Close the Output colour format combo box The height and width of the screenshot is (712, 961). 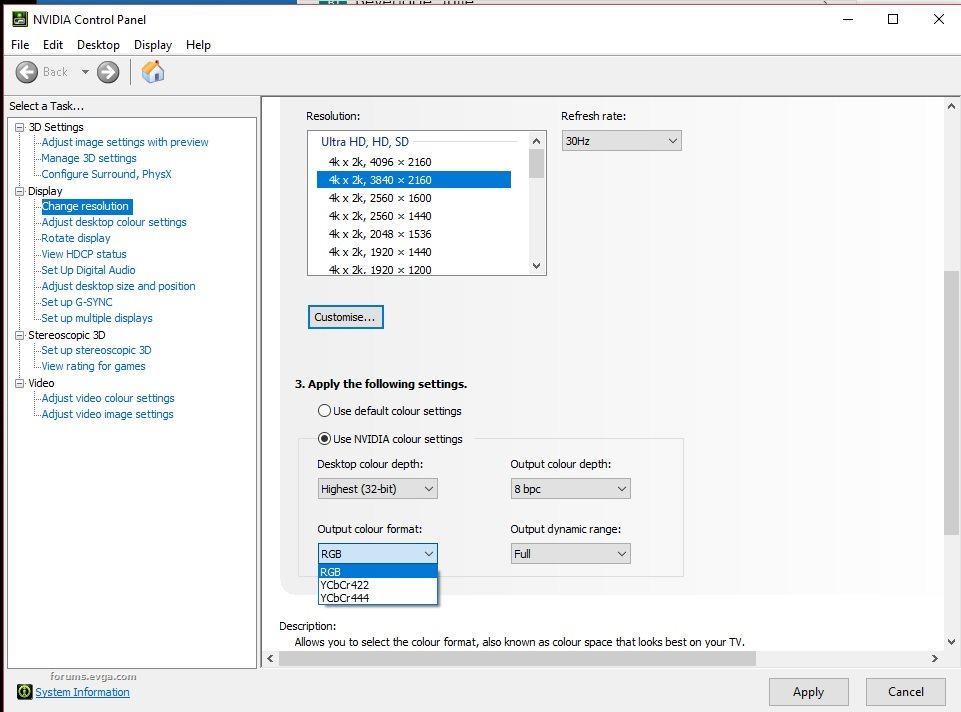tap(378, 554)
